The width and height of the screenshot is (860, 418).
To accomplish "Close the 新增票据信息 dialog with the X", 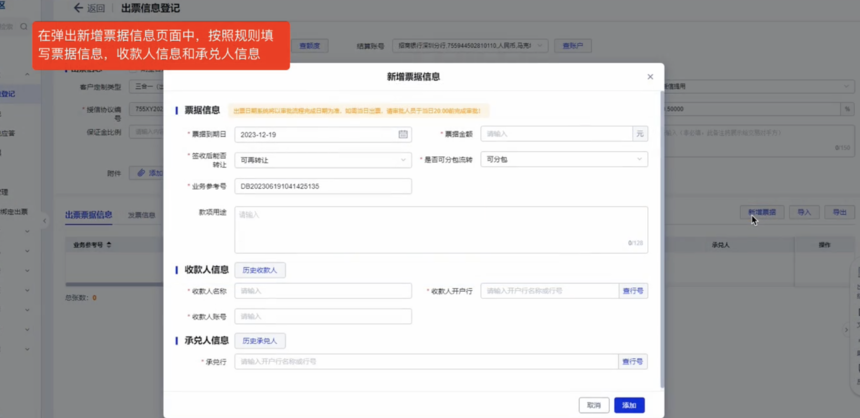I will (x=650, y=77).
